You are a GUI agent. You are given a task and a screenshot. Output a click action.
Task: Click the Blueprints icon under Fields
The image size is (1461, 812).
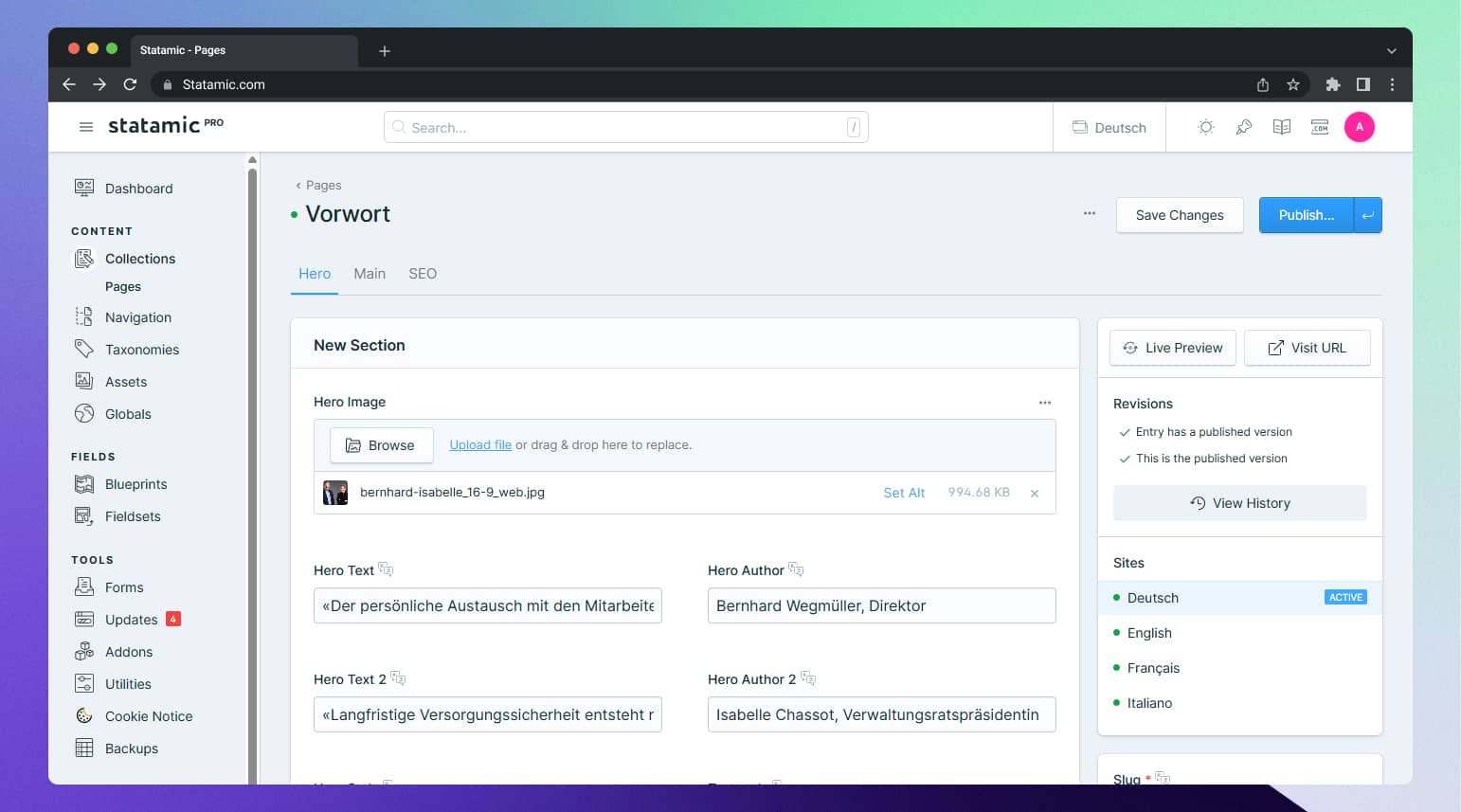point(84,483)
